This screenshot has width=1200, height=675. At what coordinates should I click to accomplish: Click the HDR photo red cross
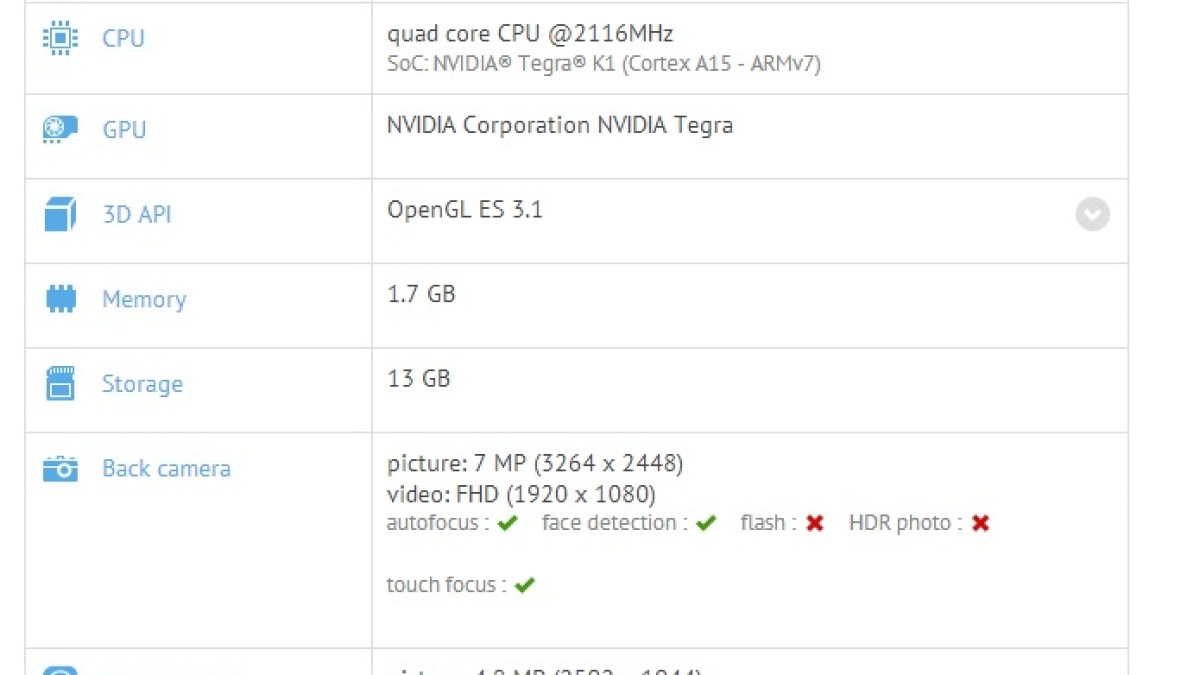pyautogui.click(x=980, y=523)
